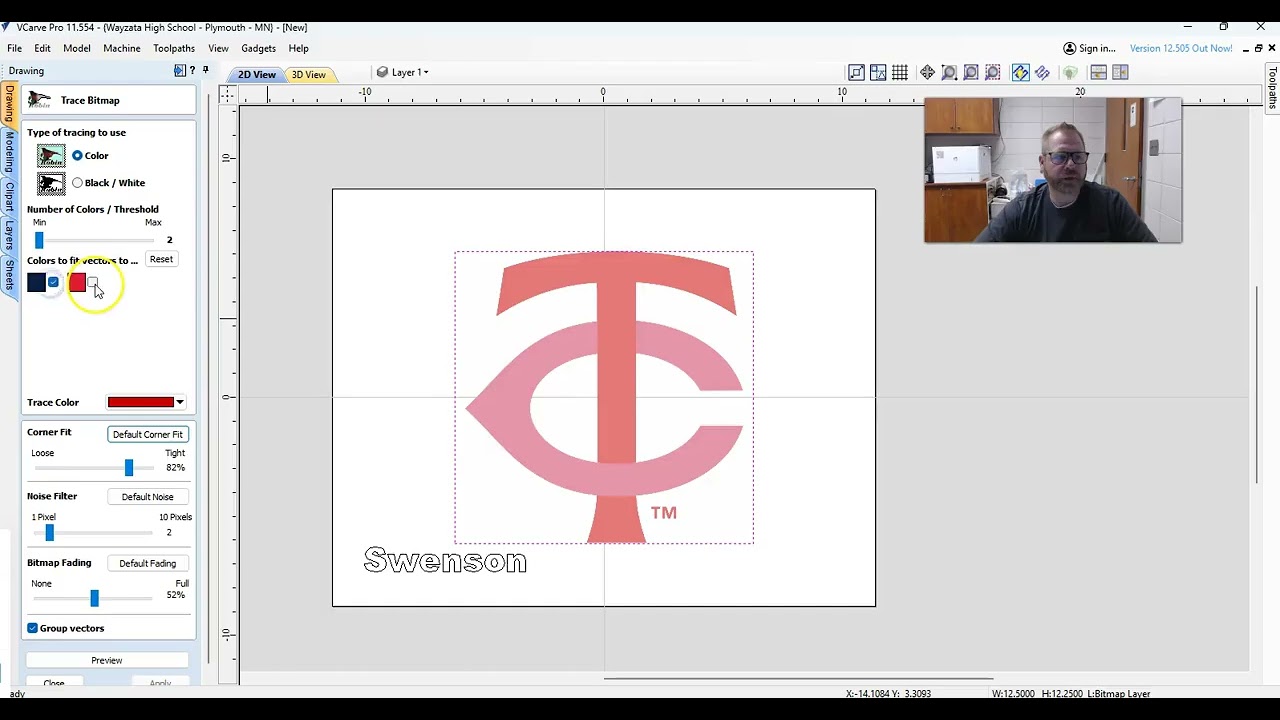This screenshot has height=720, width=1280.
Task: Open the Toolpaths side tab
Action: [x=1272, y=87]
